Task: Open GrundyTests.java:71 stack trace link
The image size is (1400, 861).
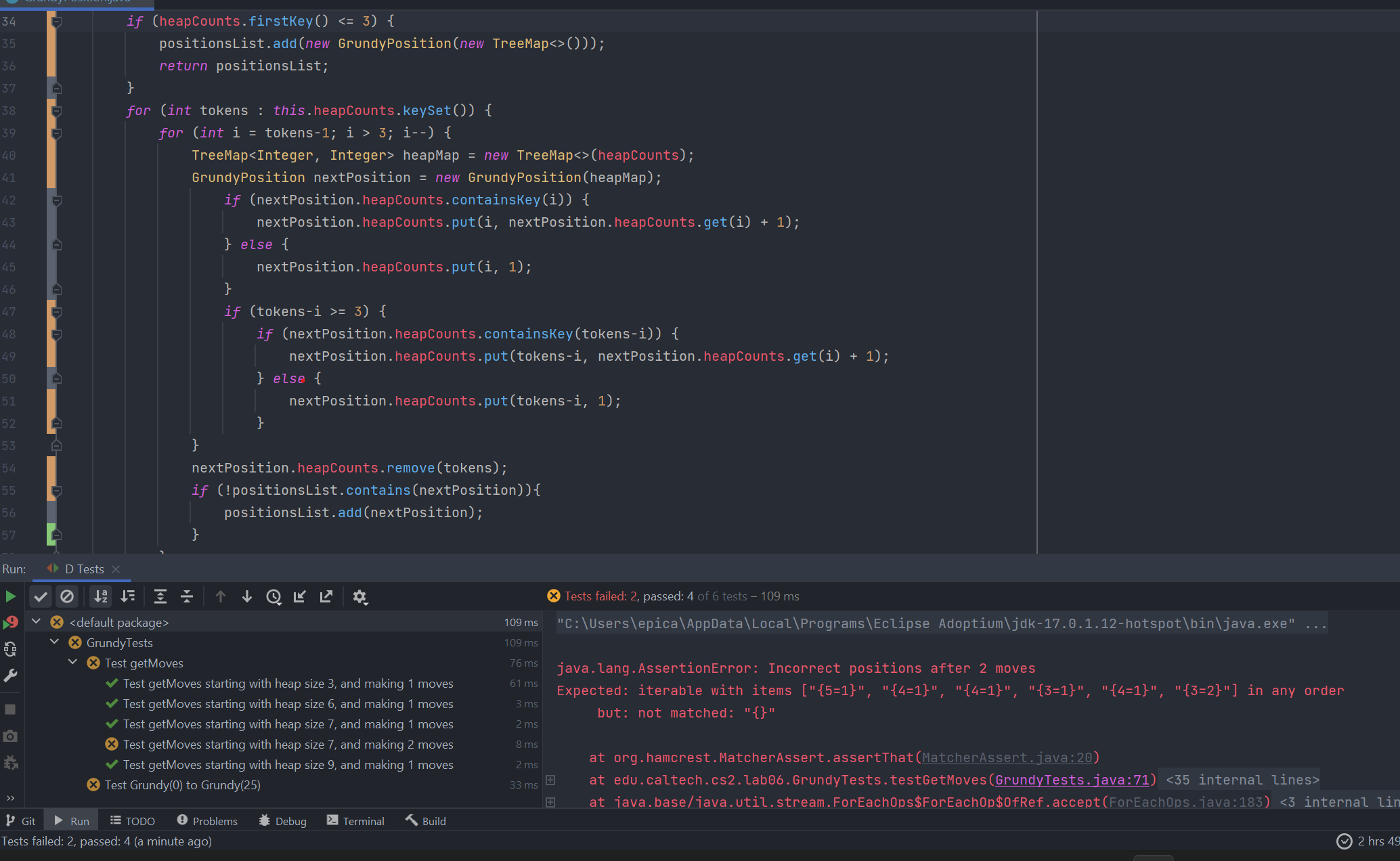Action: point(1072,780)
